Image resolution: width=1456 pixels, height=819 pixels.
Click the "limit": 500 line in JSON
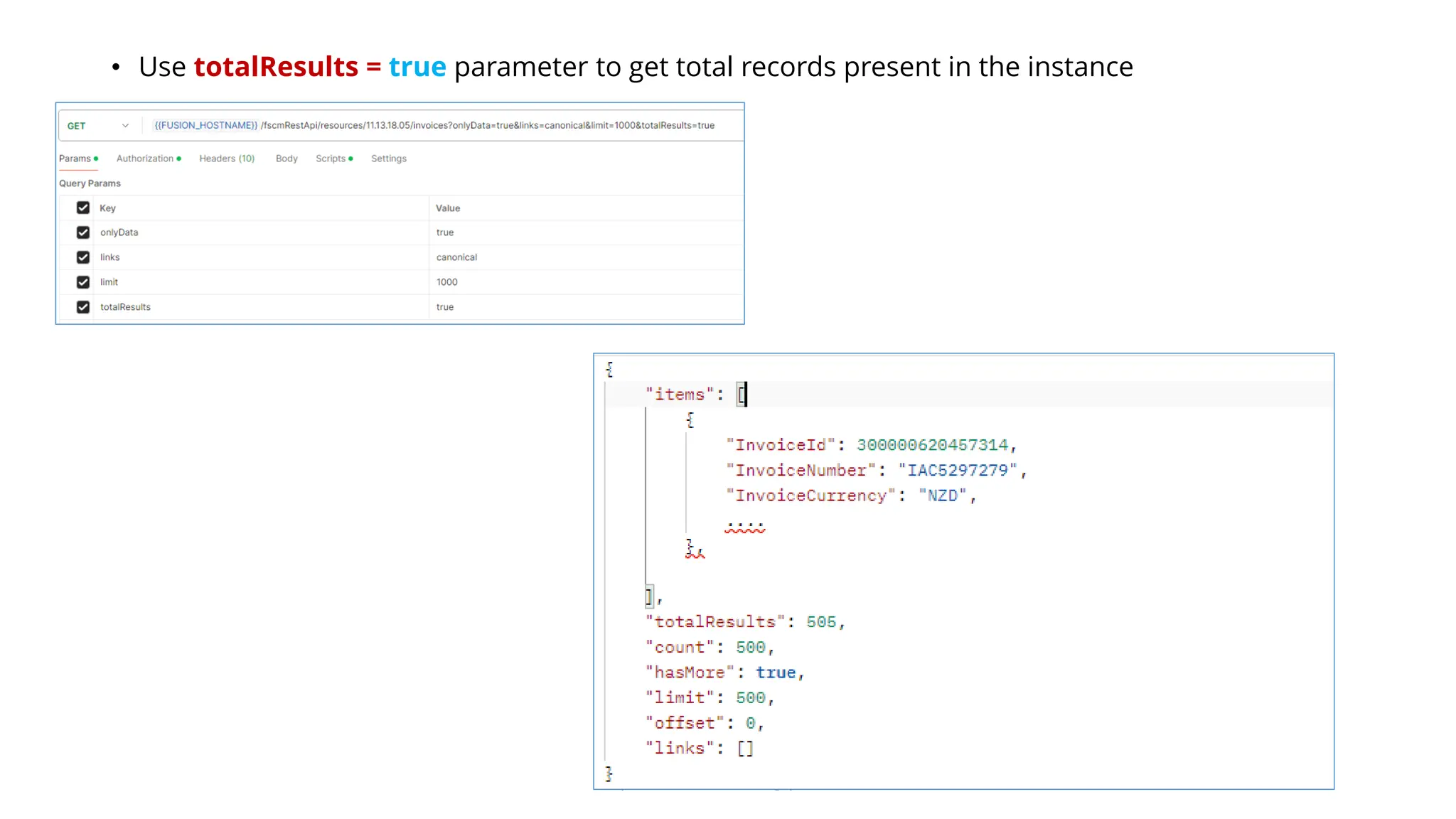point(709,698)
